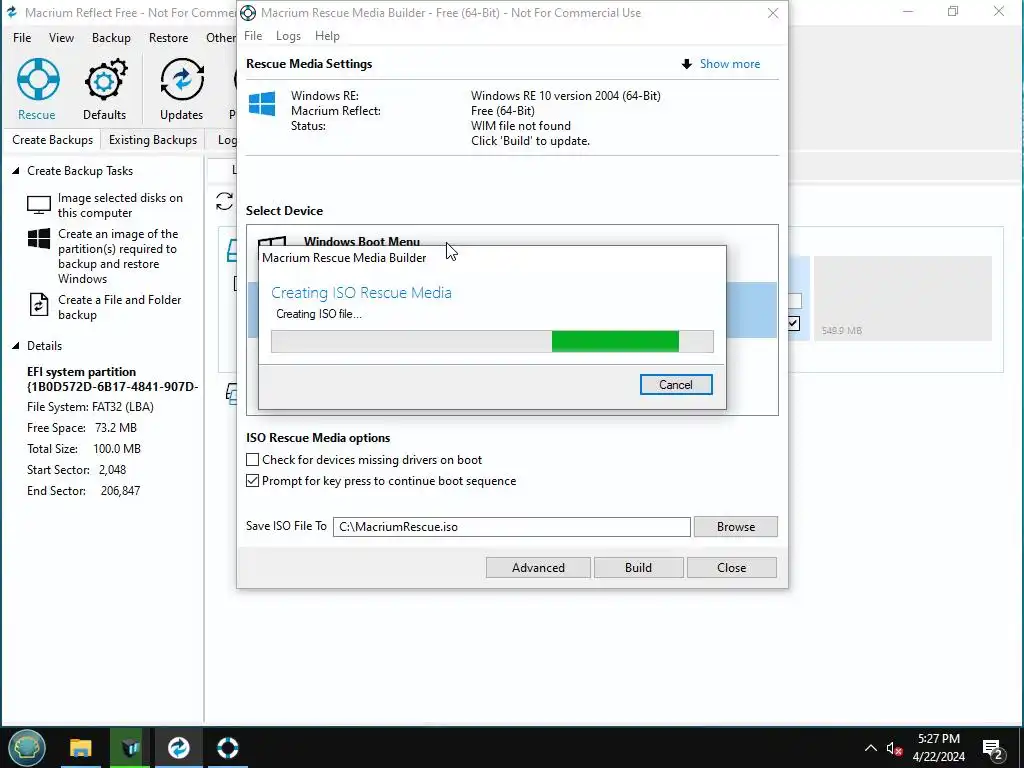Click the Build button
Image resolution: width=1024 pixels, height=768 pixels.
point(638,568)
